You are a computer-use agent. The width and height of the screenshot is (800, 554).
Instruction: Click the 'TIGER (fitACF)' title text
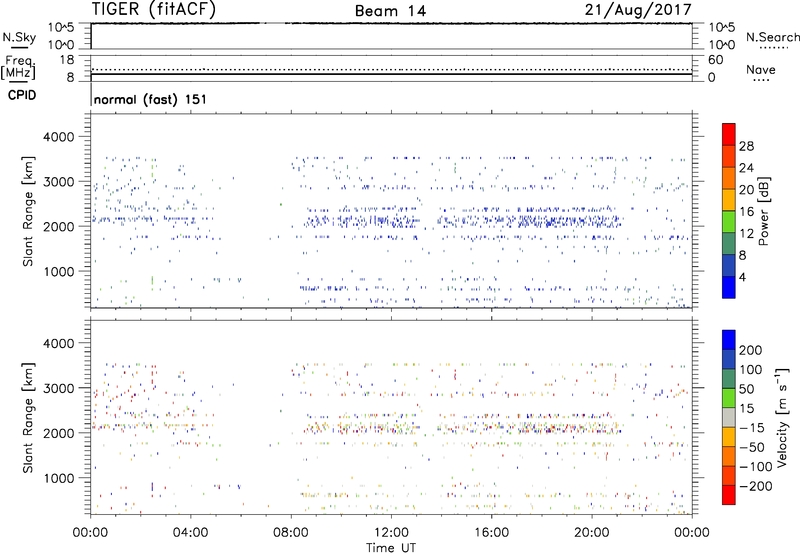tap(153, 9)
